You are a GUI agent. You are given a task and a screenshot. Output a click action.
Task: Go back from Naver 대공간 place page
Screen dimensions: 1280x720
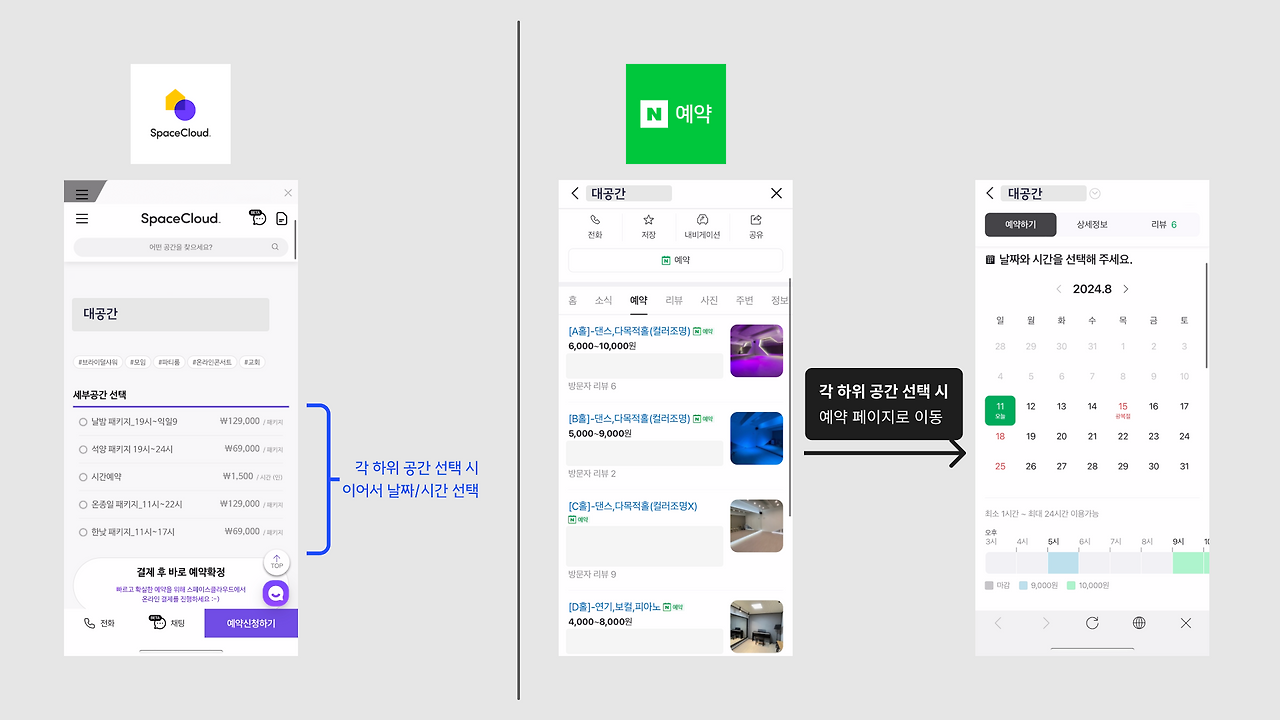(575, 193)
